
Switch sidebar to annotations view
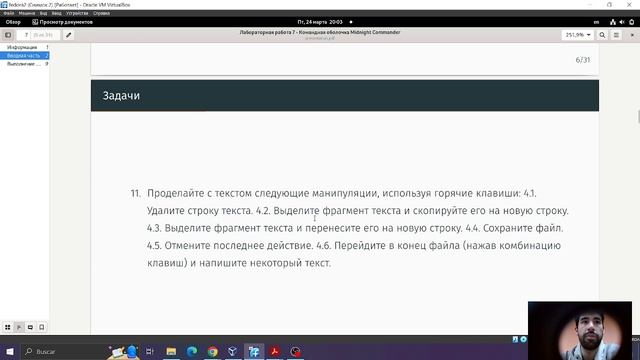coord(30,327)
